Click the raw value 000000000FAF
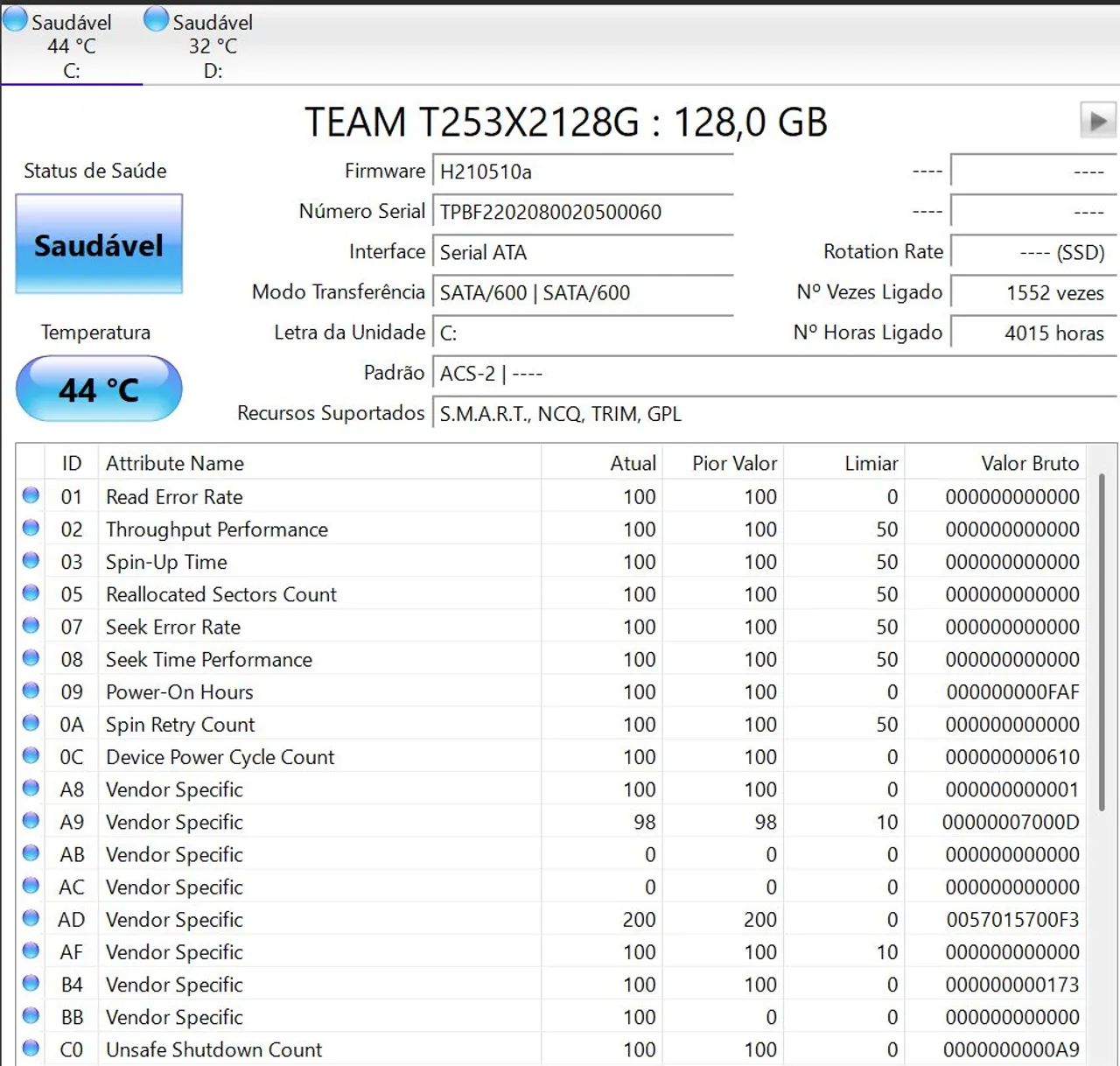The height and width of the screenshot is (1066, 1120). click(x=1012, y=692)
